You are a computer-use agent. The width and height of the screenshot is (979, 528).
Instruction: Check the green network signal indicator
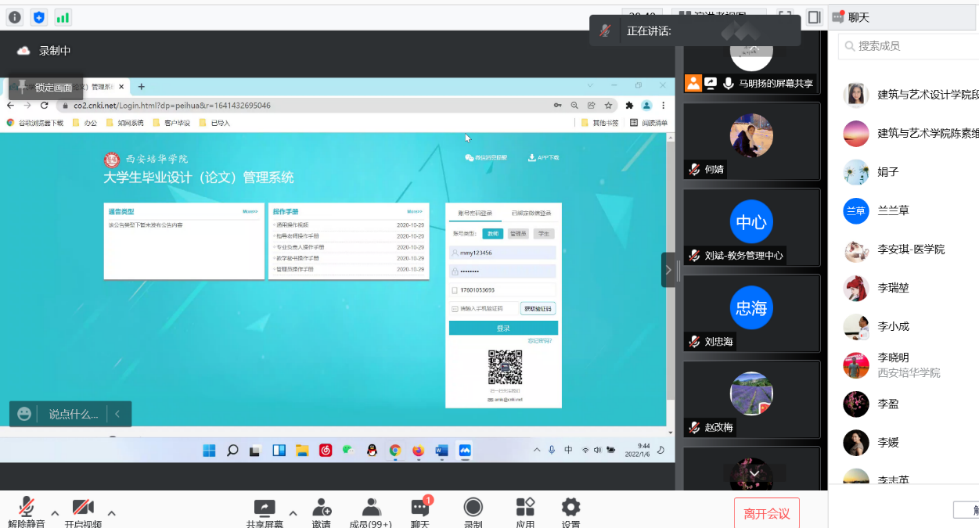(63, 17)
